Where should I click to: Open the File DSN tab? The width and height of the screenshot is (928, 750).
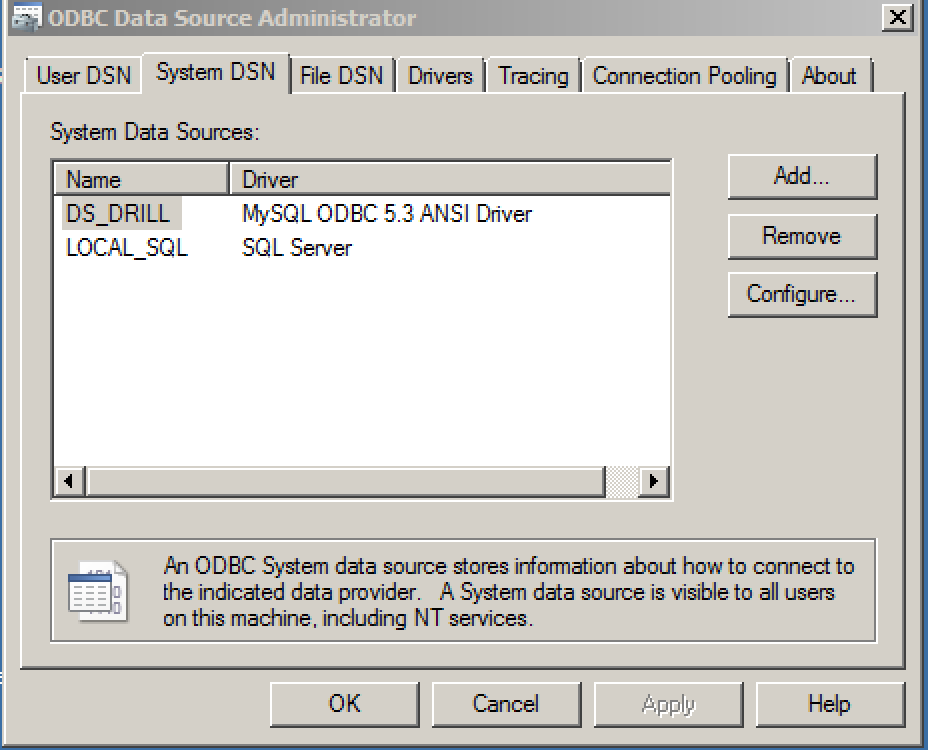341,76
